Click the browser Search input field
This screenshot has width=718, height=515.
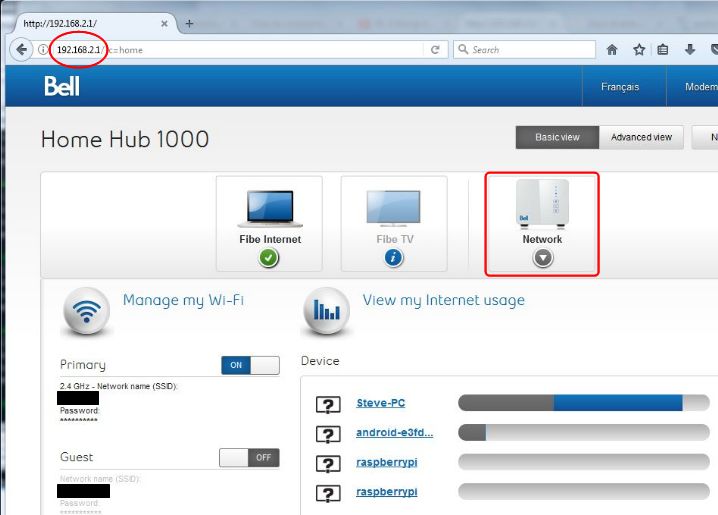point(524,49)
